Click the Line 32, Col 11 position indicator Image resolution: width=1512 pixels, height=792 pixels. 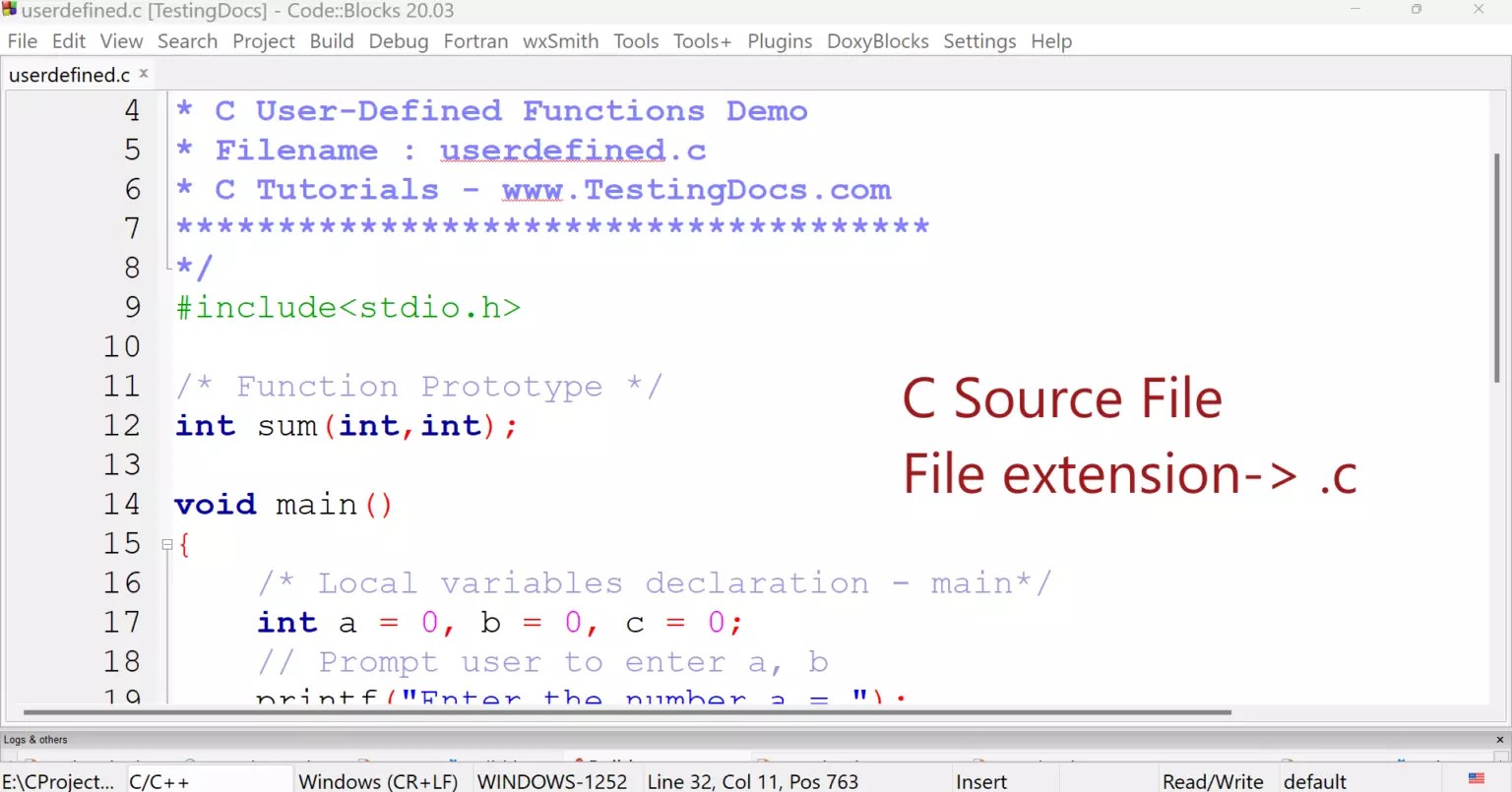click(x=753, y=780)
